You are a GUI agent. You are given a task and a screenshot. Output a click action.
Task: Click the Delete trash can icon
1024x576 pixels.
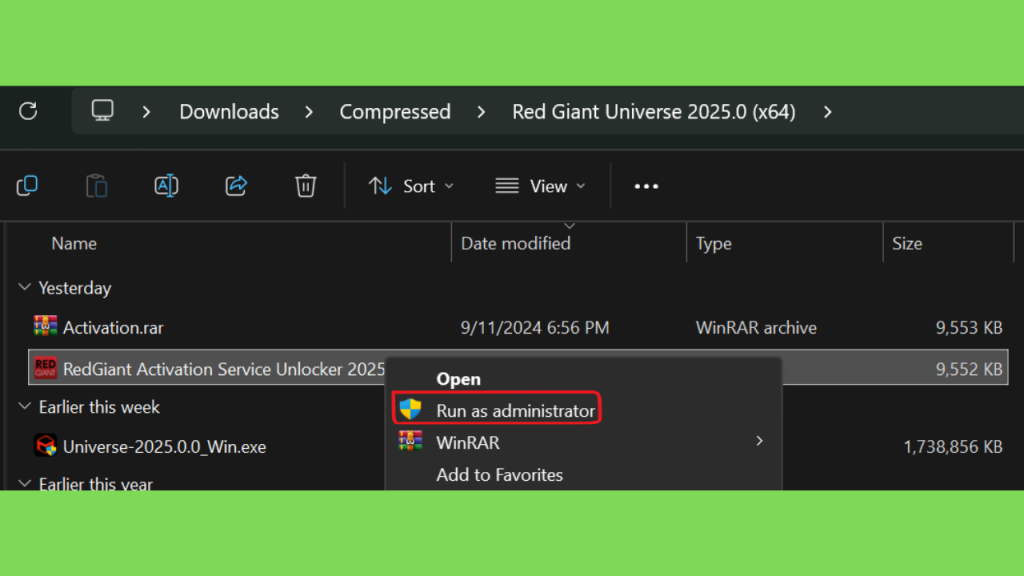[x=306, y=186]
